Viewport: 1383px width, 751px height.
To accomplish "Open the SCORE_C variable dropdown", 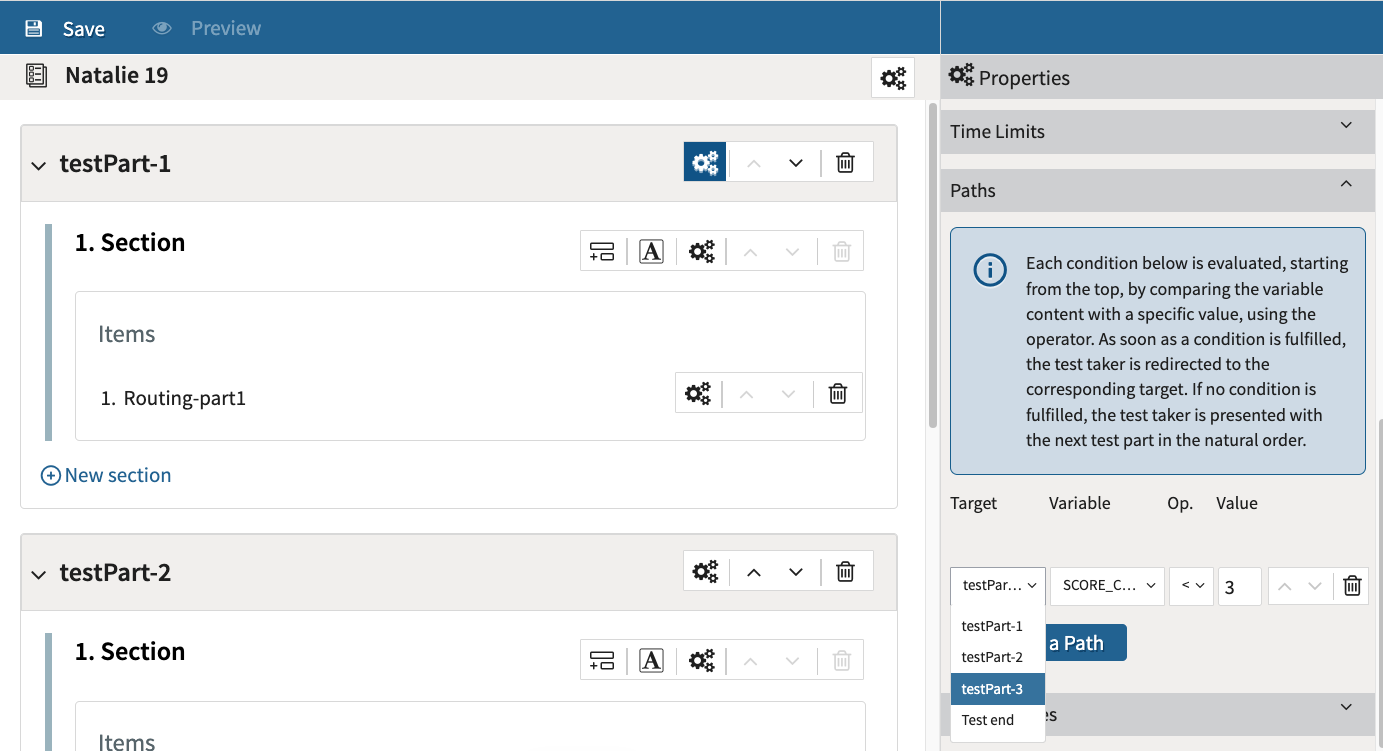I will click(x=1108, y=586).
